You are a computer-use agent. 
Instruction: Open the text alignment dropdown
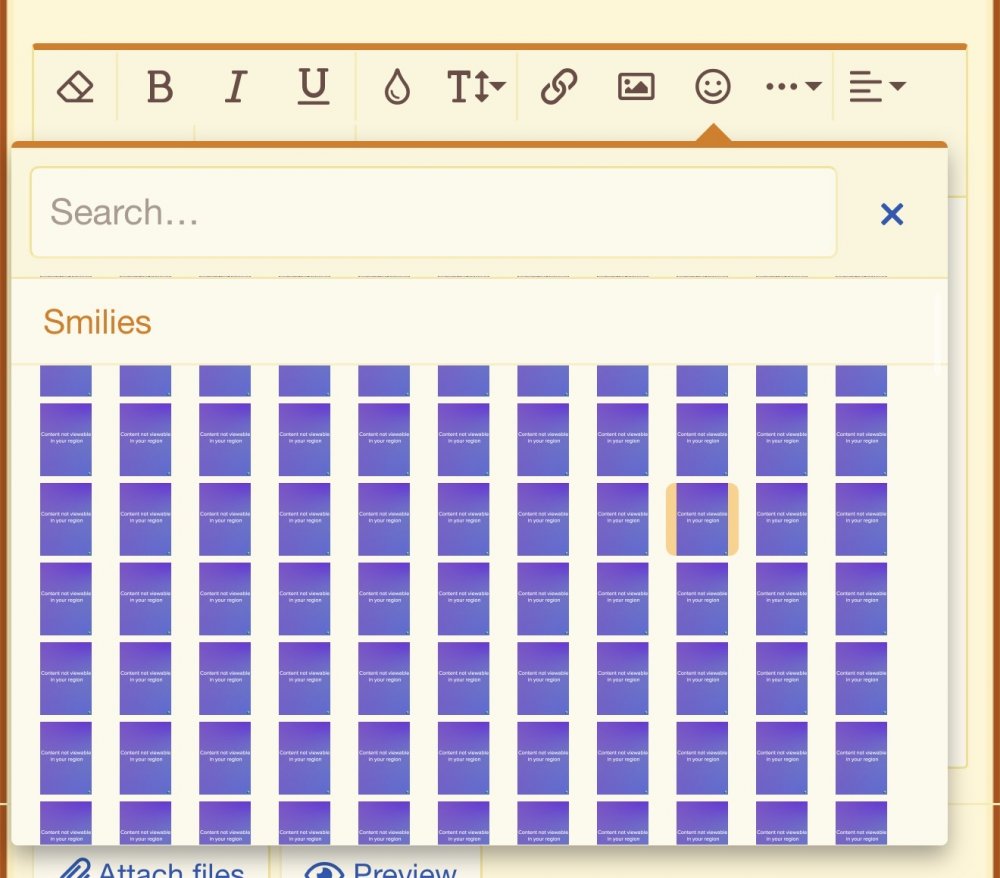point(877,86)
